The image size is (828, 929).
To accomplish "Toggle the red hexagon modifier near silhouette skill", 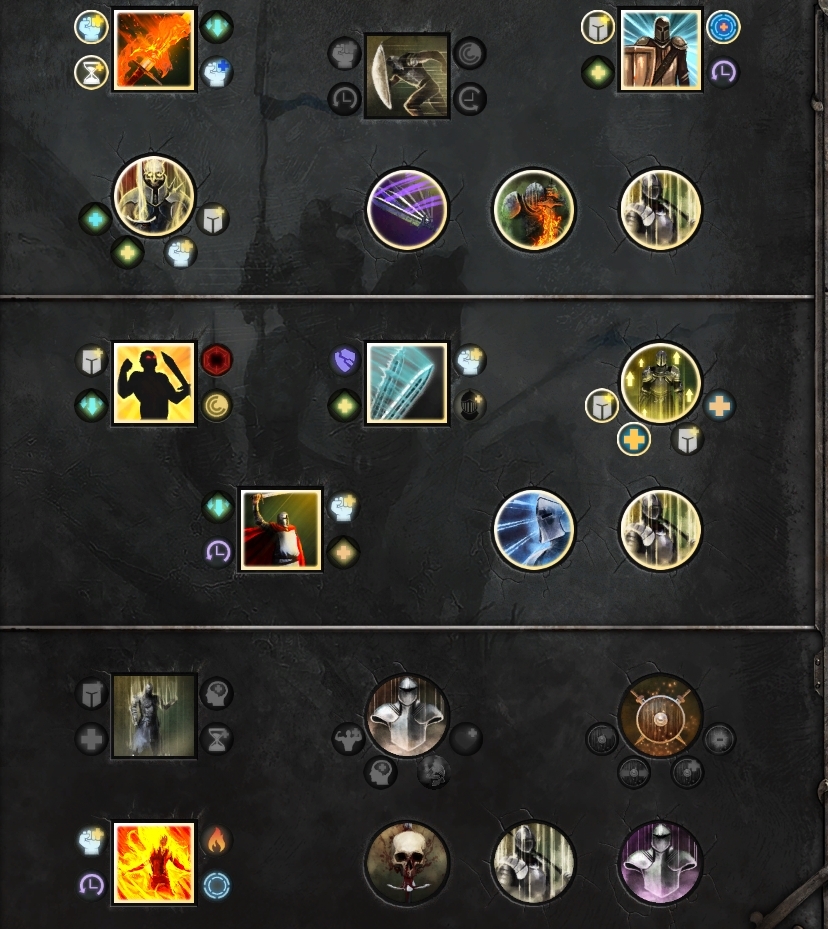I will [x=216, y=360].
